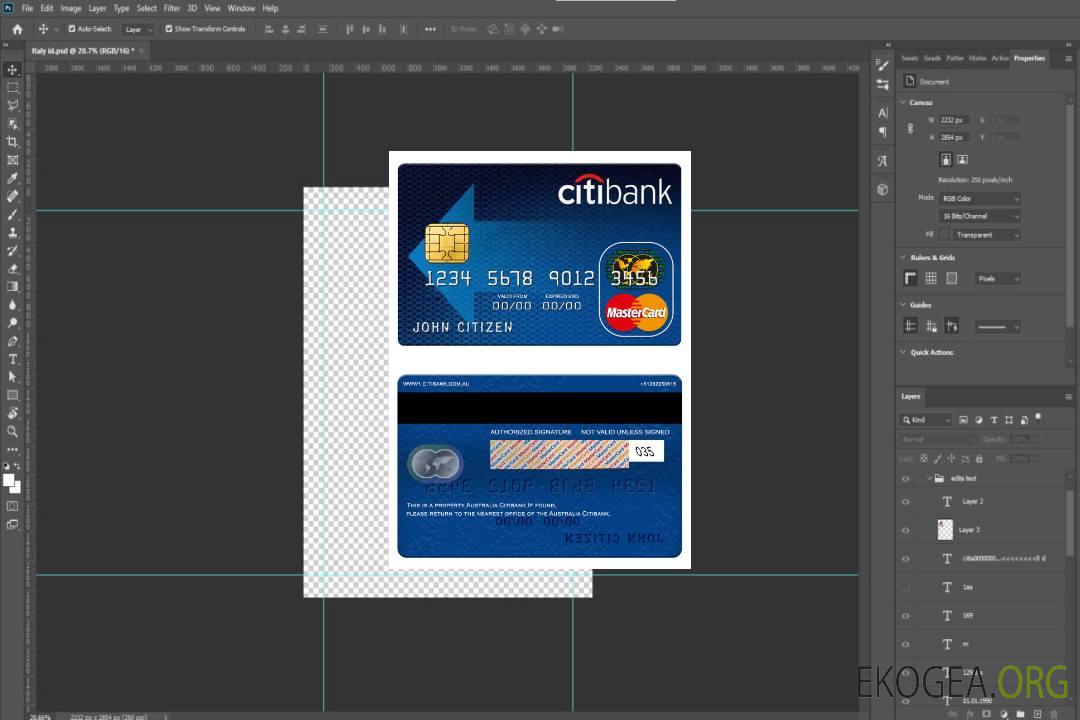This screenshot has width=1080, height=720.
Task: Select the Rectangle shape tool
Action: (x=12, y=395)
